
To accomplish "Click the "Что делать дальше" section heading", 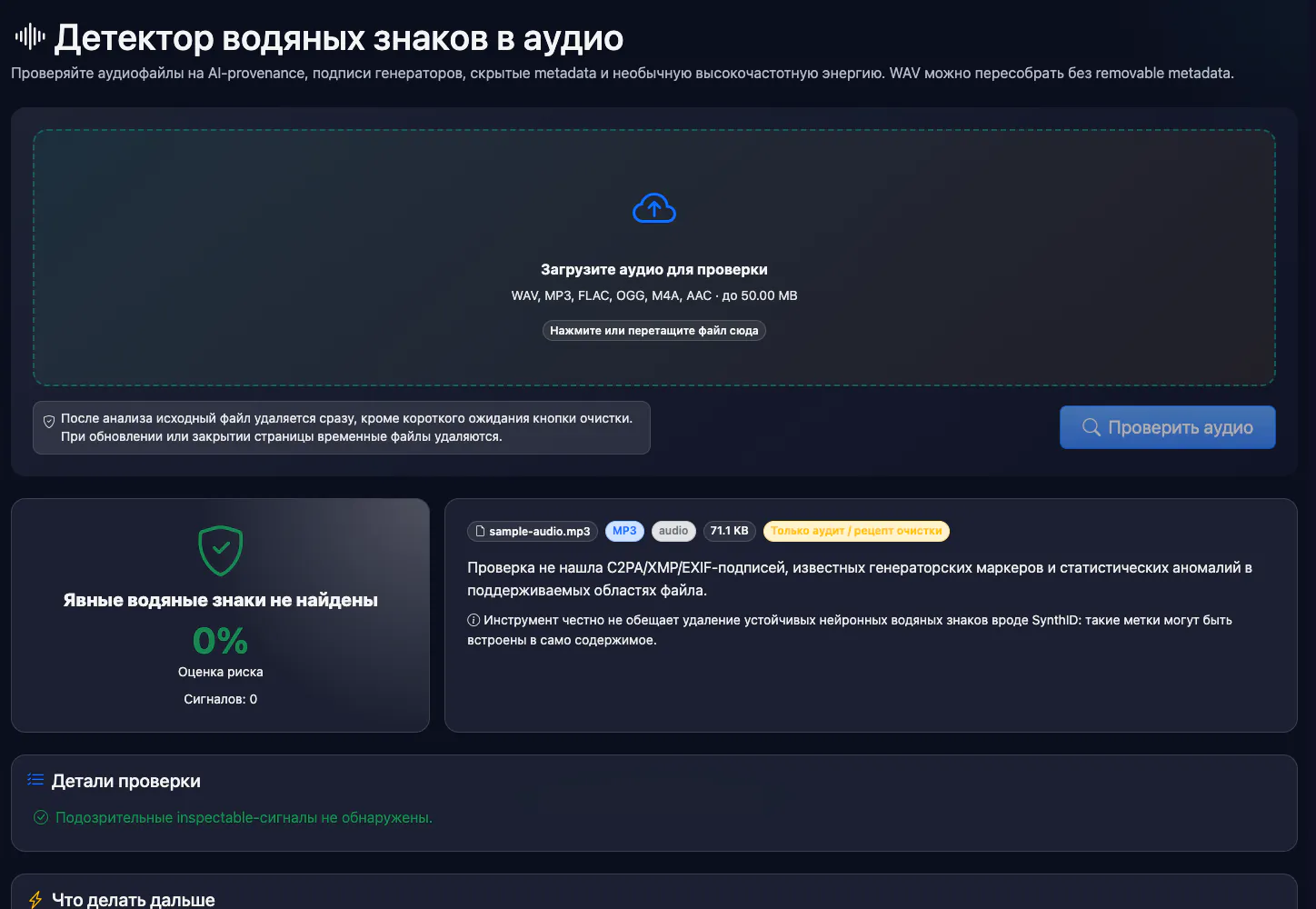I will 134,900.
